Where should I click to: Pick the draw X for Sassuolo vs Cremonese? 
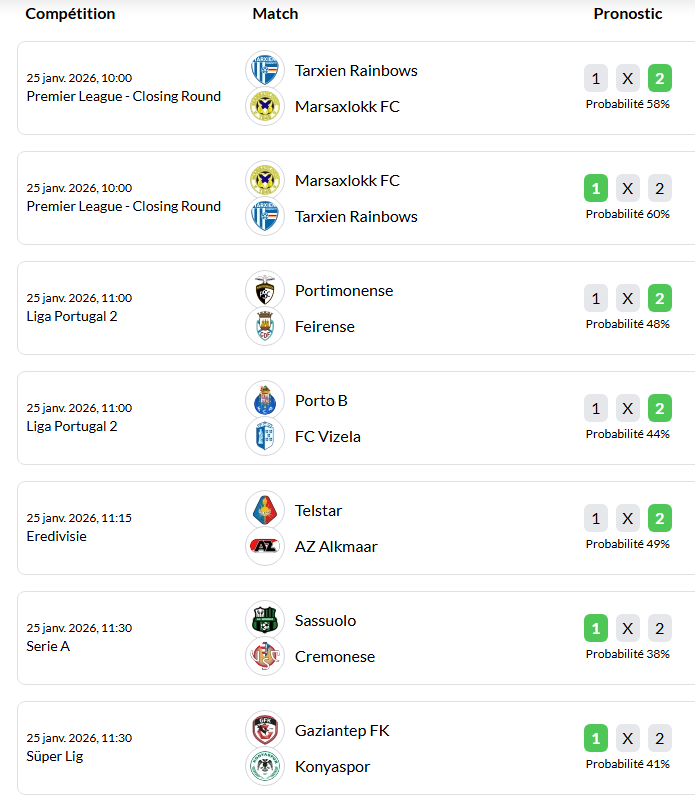coord(628,628)
